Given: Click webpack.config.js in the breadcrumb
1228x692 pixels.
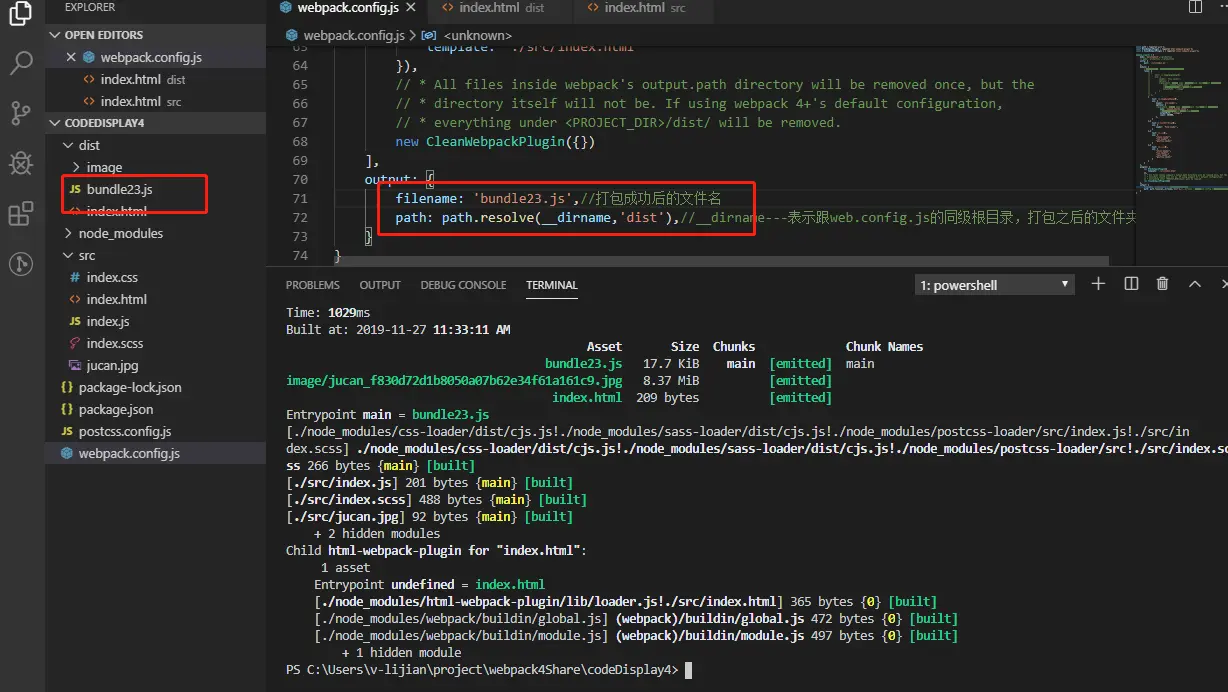Looking at the screenshot, I should pyautogui.click(x=353, y=35).
